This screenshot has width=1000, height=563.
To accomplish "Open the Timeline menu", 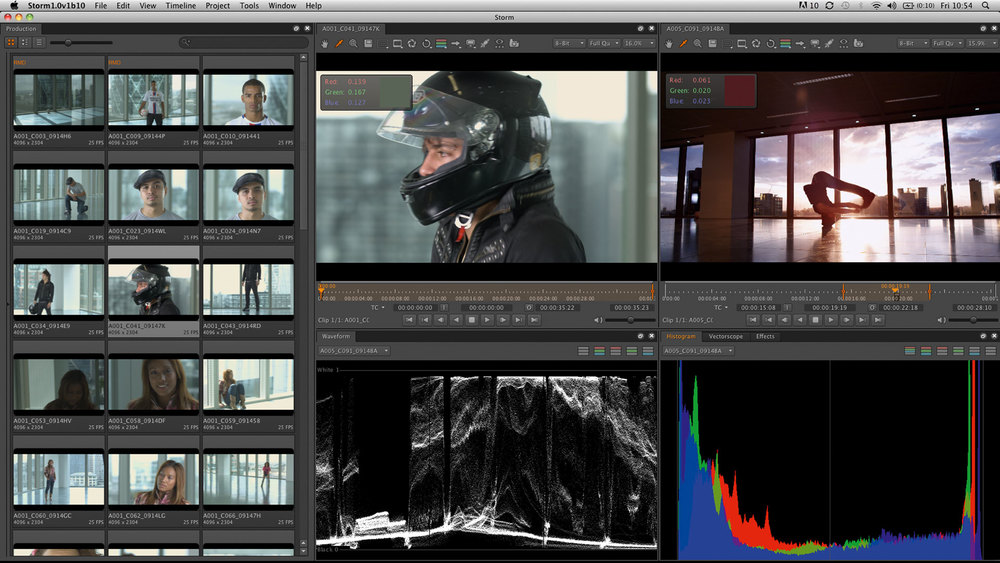I will pyautogui.click(x=181, y=6).
